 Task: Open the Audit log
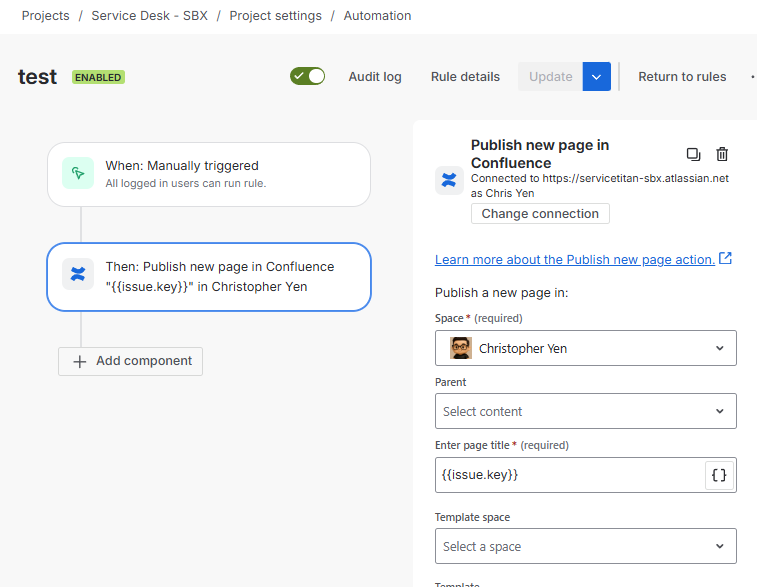(375, 77)
